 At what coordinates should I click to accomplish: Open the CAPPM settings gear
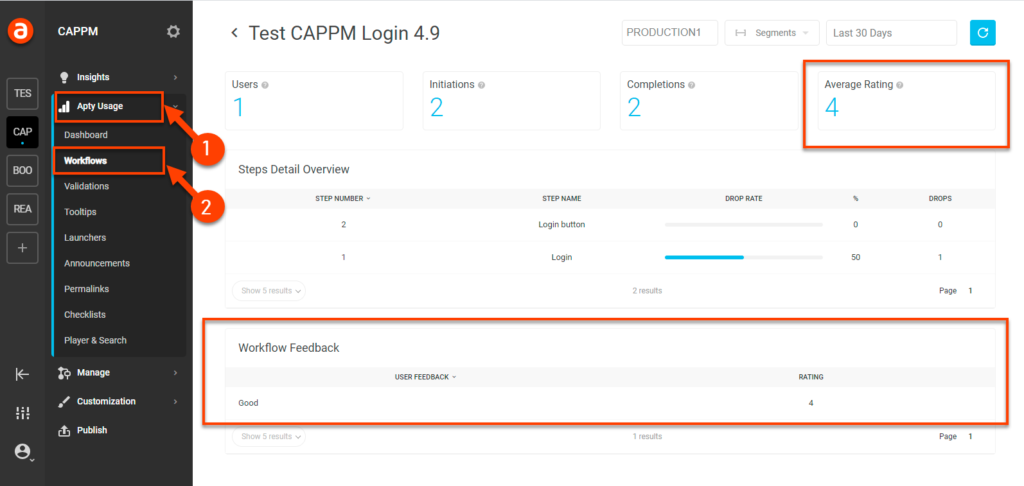coord(173,31)
